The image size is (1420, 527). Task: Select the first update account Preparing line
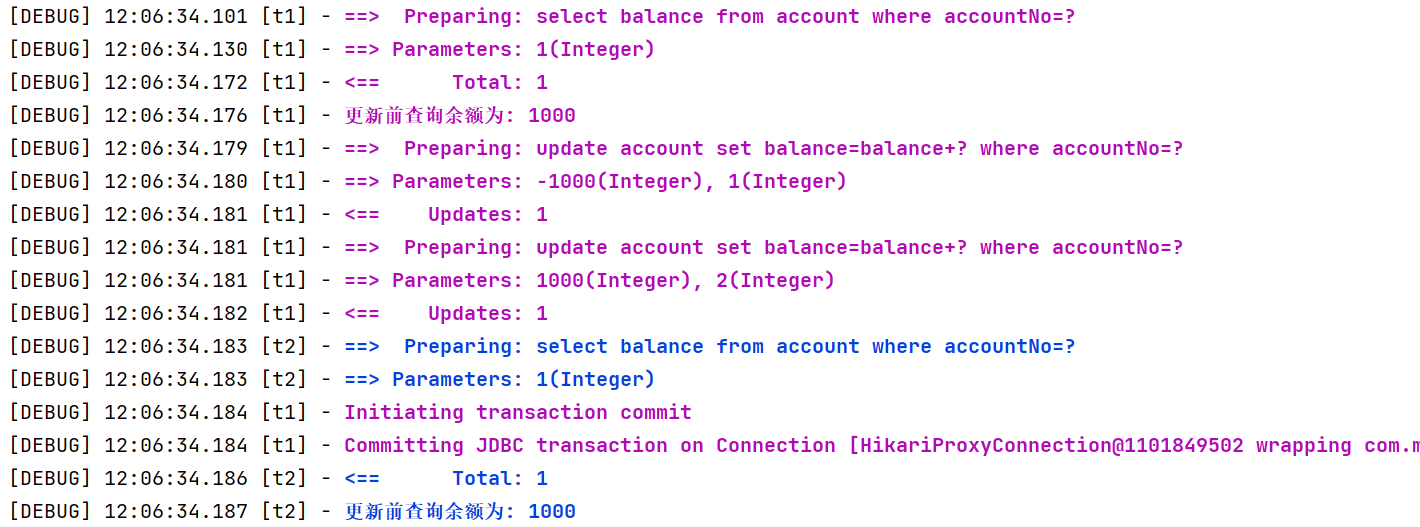(x=596, y=149)
